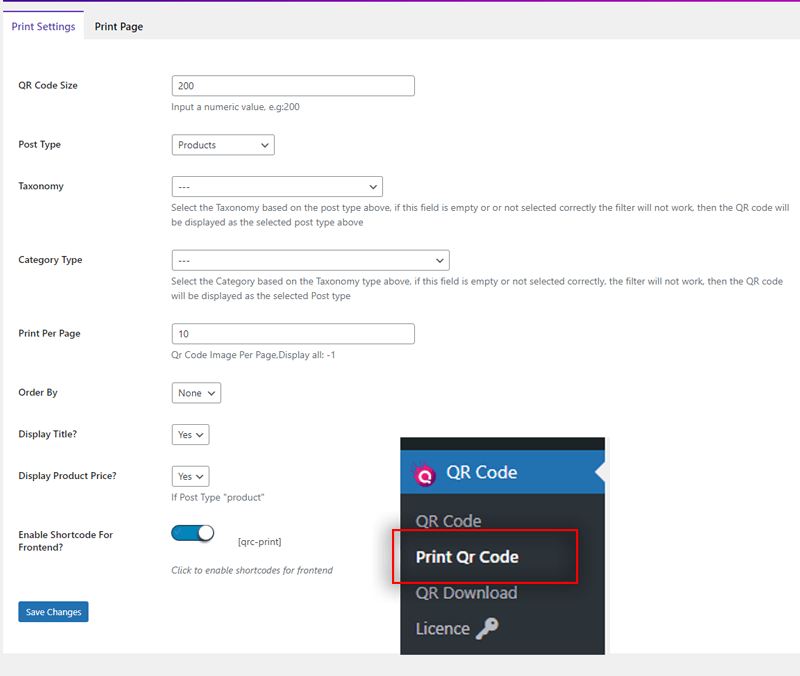
Task: Disable the Enable Shortcode For Frontend toggle
Action: click(191, 533)
